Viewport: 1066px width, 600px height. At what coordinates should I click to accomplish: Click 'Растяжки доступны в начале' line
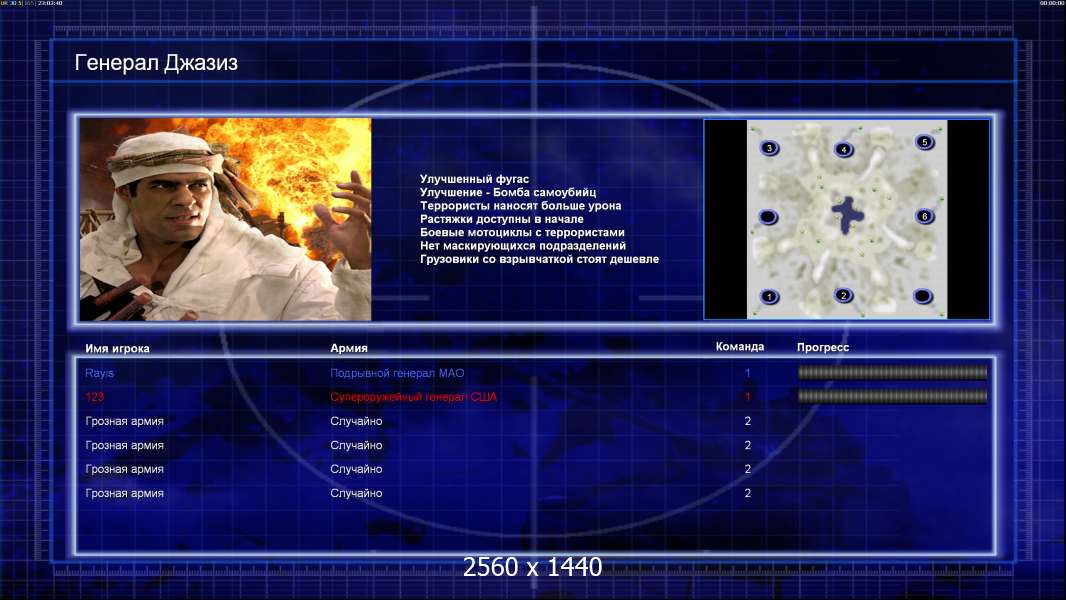[x=502, y=219]
